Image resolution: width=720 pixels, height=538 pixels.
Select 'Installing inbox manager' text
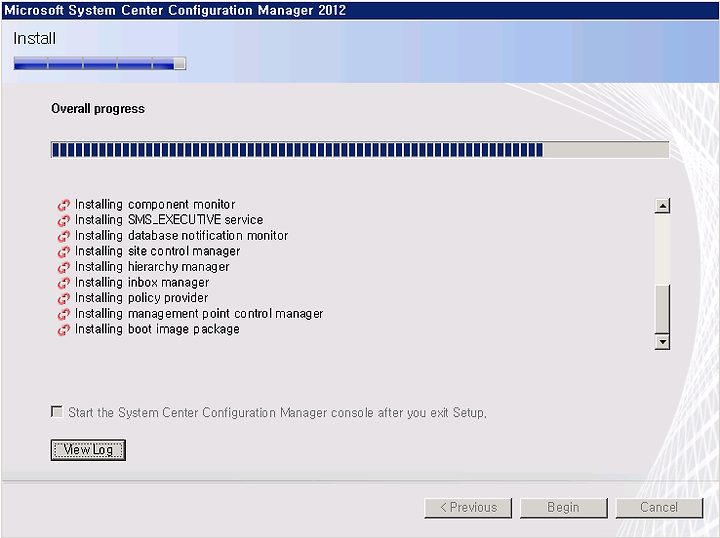(x=142, y=282)
